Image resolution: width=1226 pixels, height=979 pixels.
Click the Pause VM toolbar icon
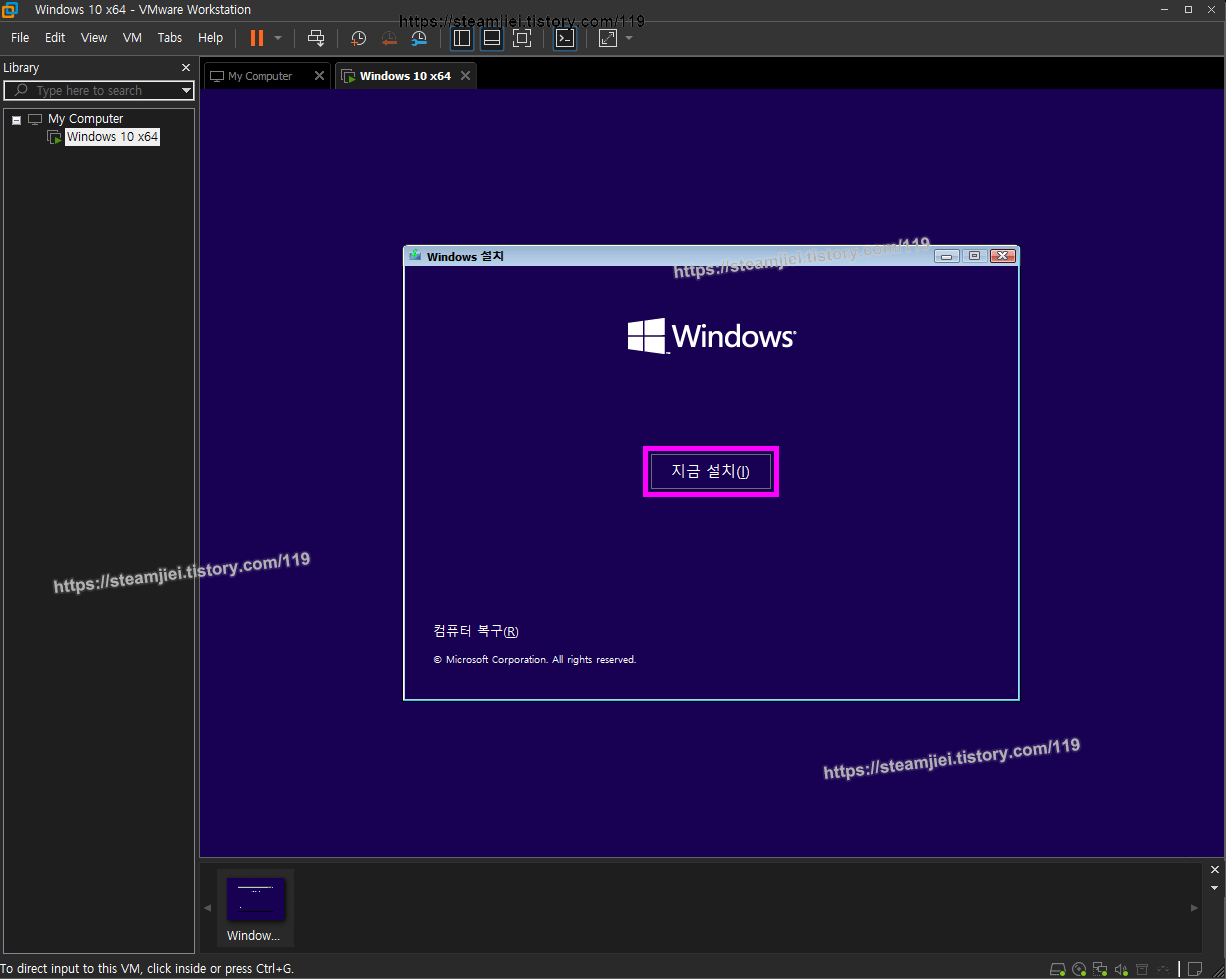click(257, 38)
